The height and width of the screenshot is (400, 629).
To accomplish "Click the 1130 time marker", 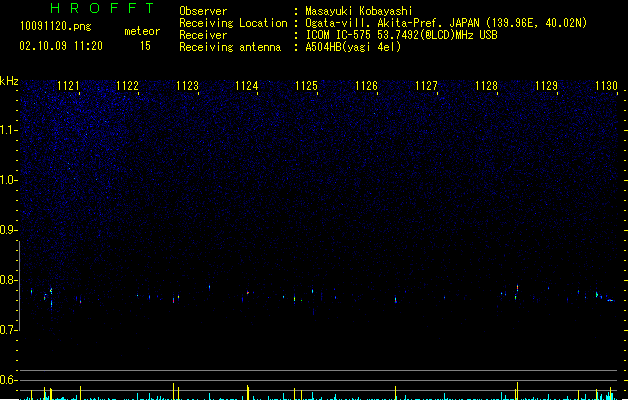I will tap(606, 86).
